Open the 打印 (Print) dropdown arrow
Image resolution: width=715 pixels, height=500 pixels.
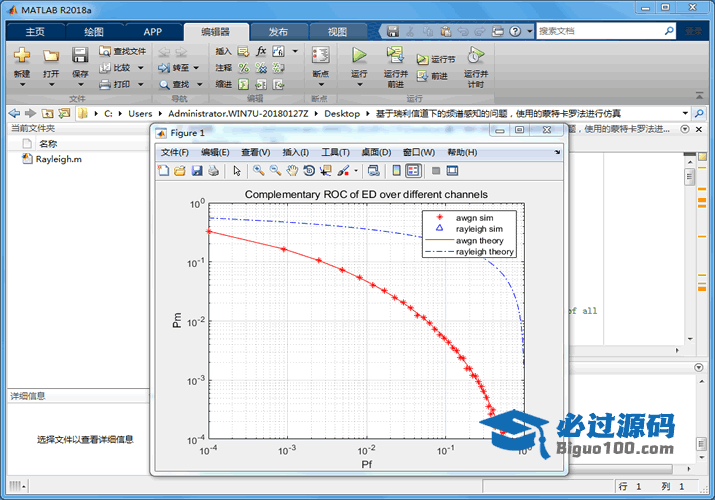coord(140,84)
